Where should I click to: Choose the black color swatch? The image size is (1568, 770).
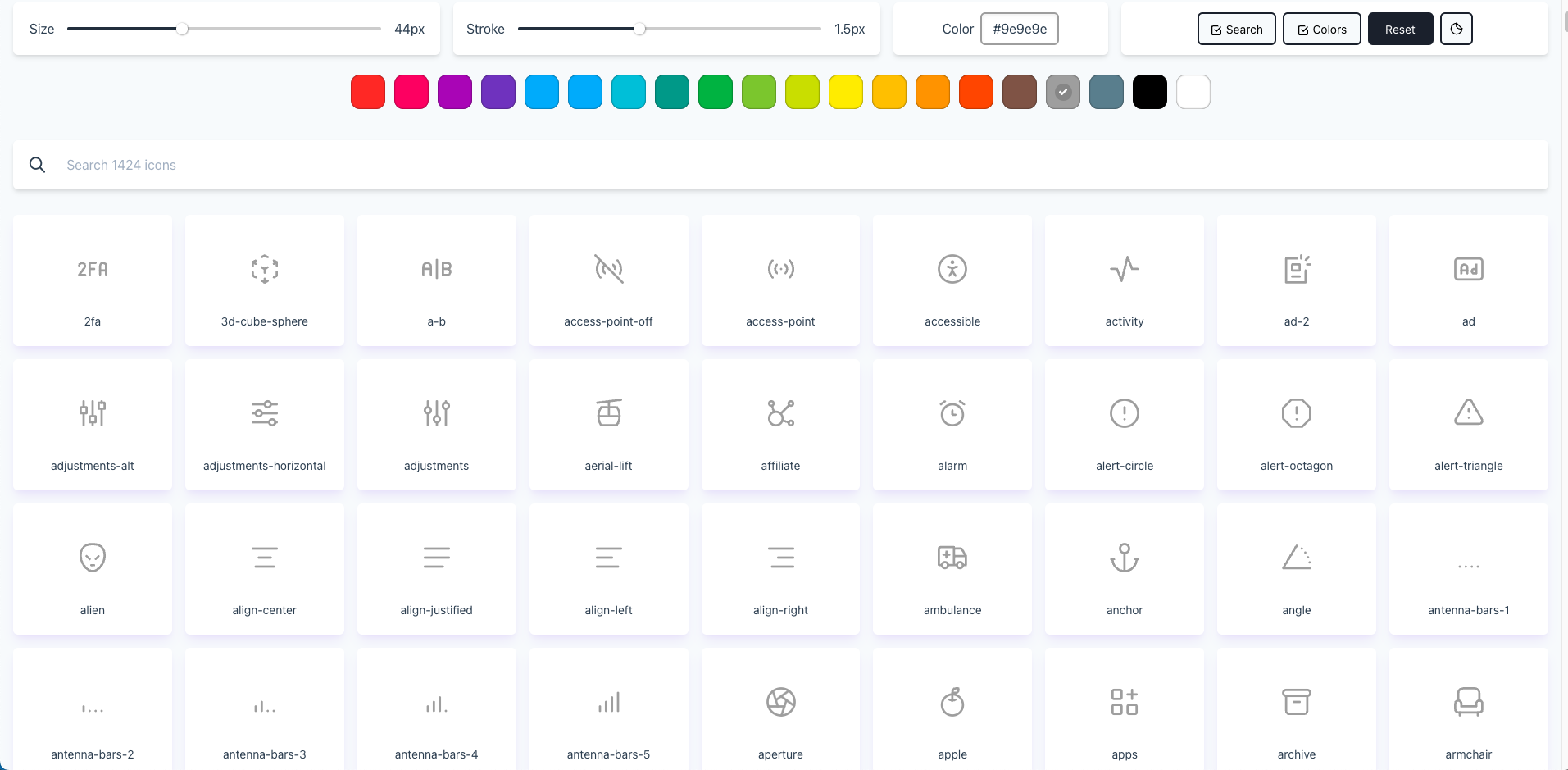pos(1150,92)
